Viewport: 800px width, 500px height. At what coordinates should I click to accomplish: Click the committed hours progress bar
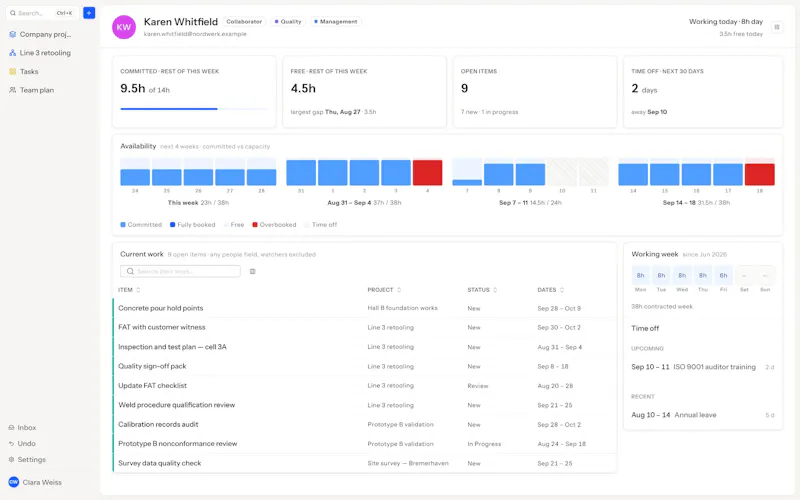click(x=194, y=109)
